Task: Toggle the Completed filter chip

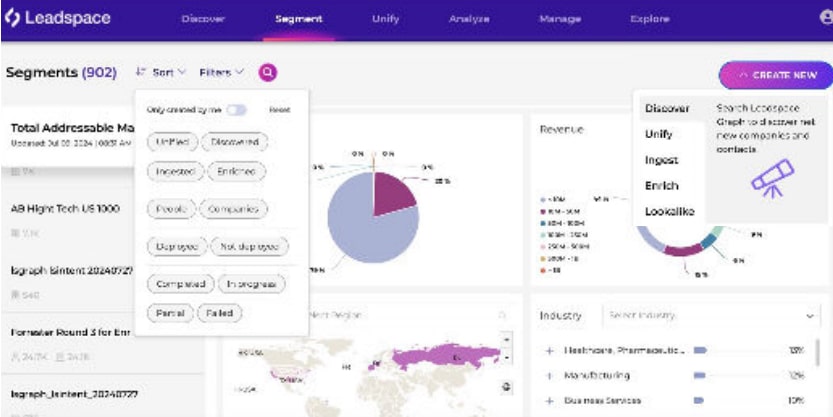Action: [x=181, y=284]
